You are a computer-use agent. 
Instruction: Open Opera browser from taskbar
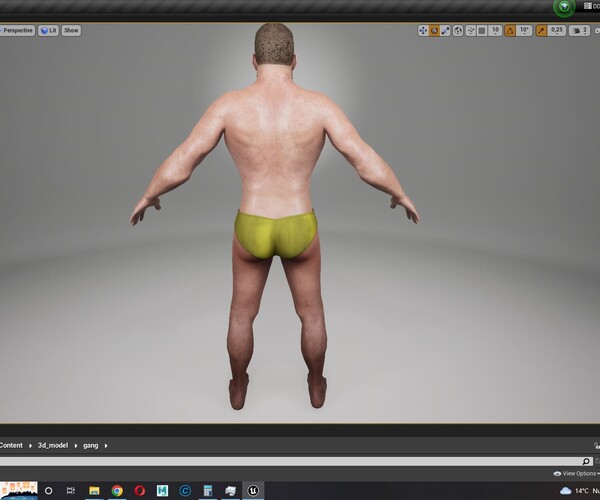140,490
